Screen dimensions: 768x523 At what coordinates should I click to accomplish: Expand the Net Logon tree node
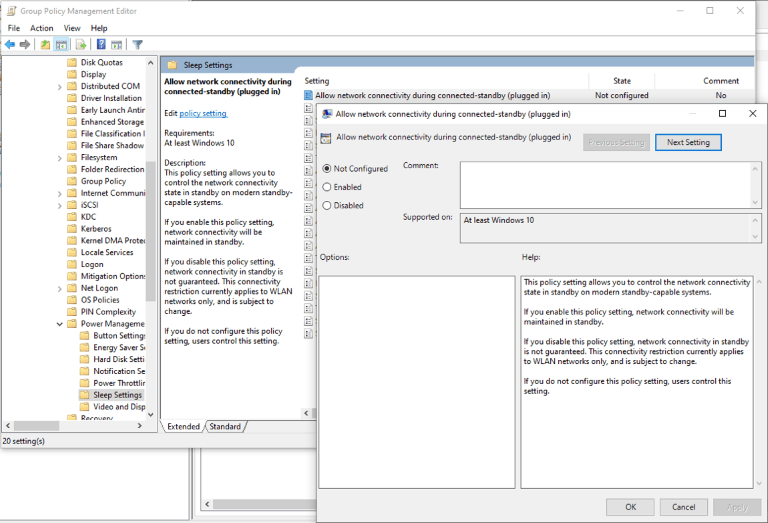click(60, 289)
